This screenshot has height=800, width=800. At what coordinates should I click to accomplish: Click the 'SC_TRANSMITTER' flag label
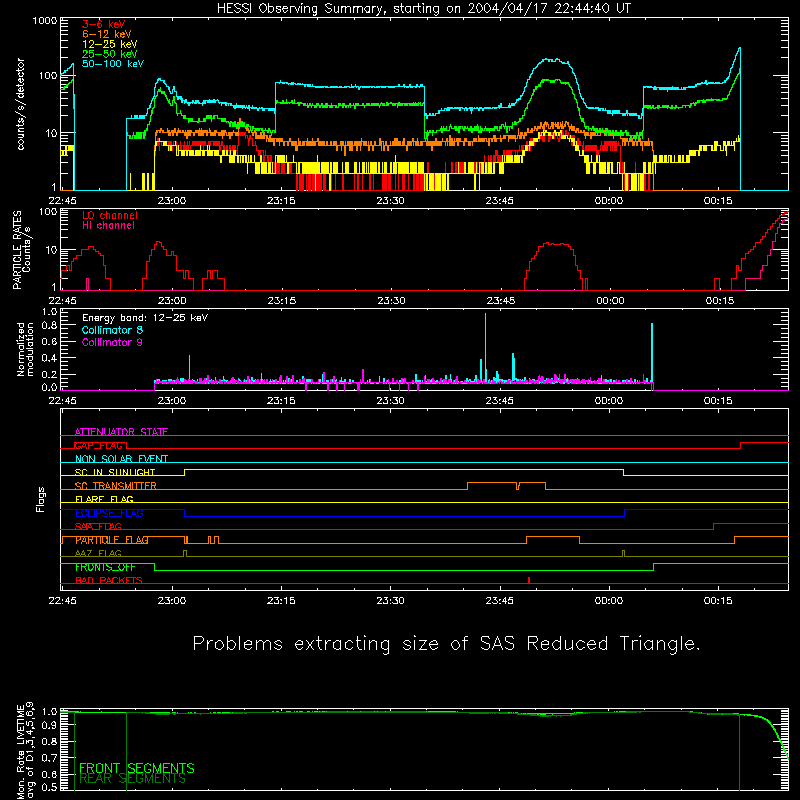[x=116, y=486]
